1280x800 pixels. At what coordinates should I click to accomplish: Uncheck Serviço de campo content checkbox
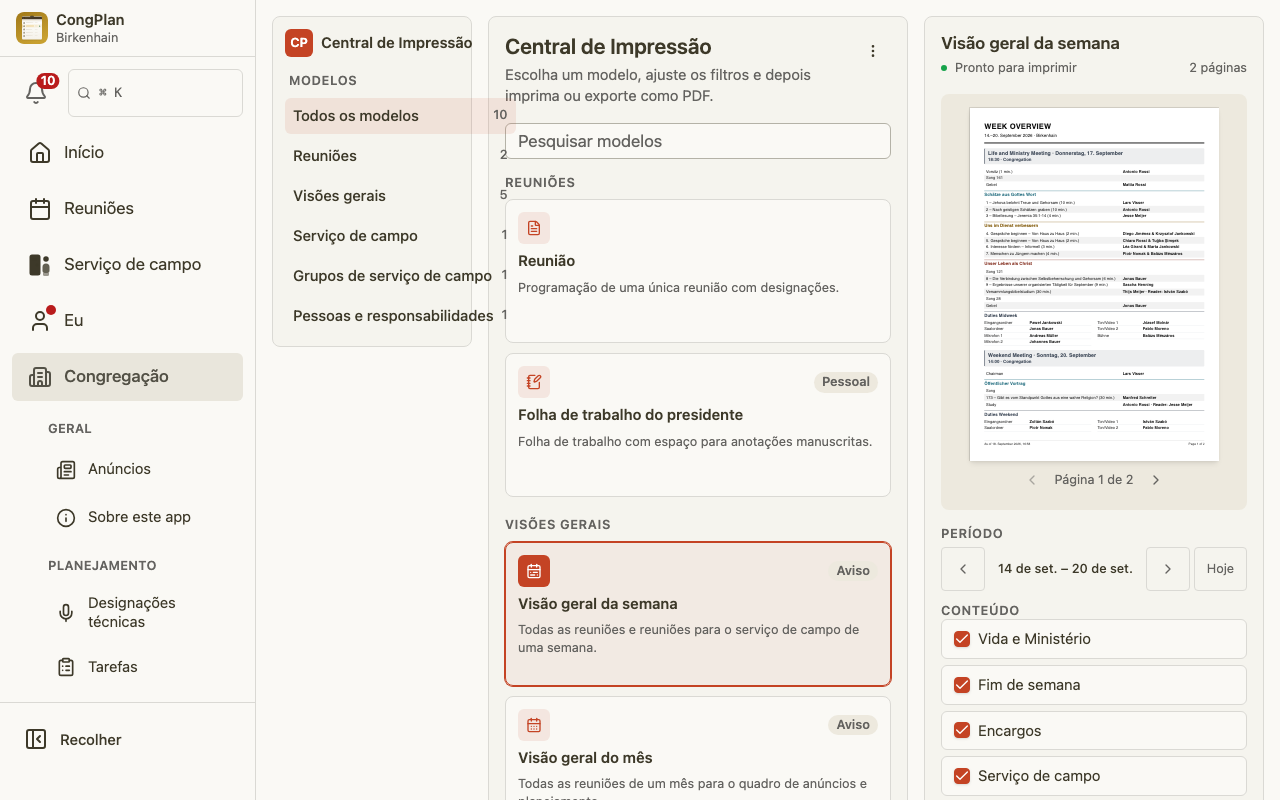962,776
